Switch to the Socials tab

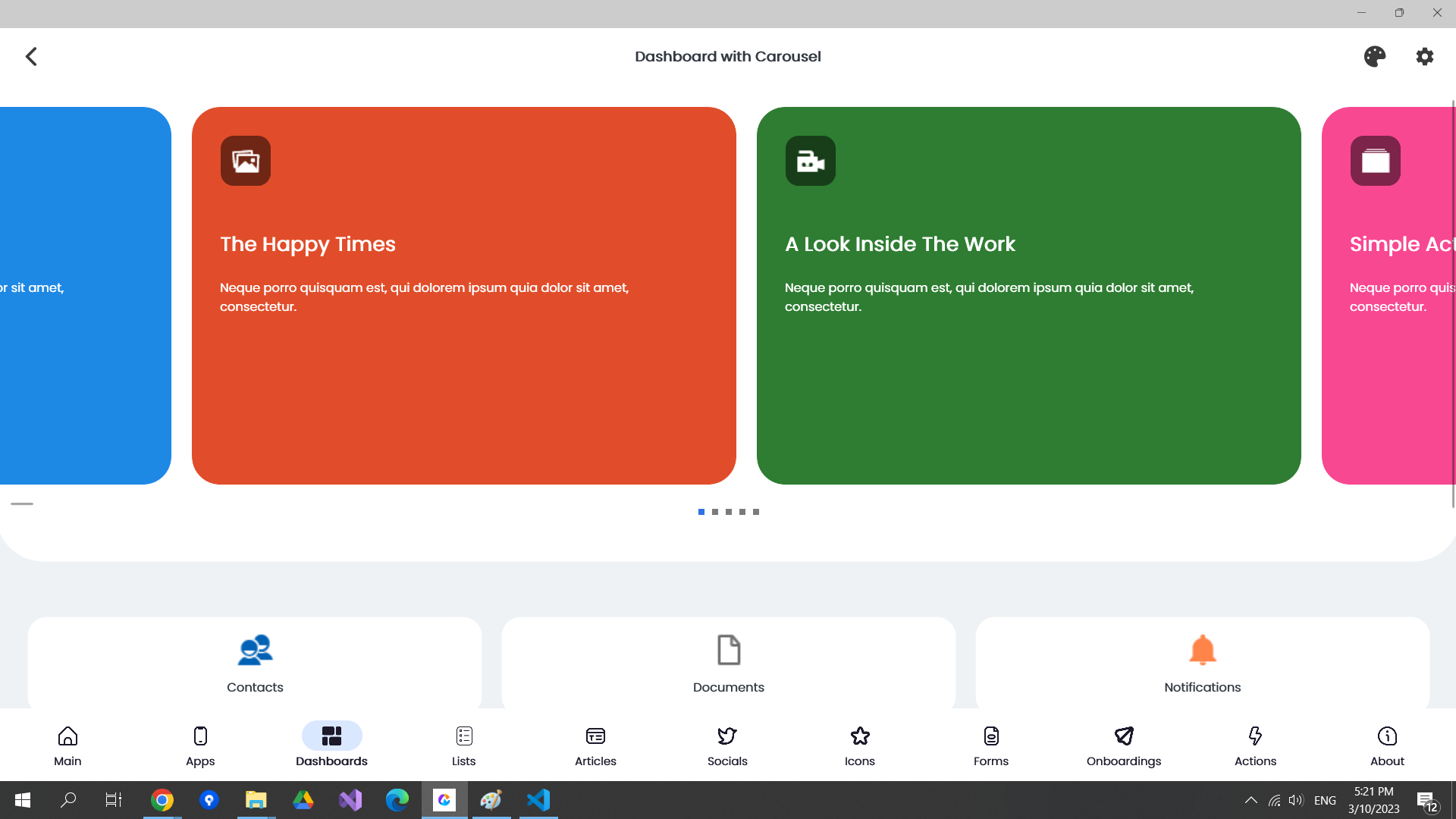point(727,745)
